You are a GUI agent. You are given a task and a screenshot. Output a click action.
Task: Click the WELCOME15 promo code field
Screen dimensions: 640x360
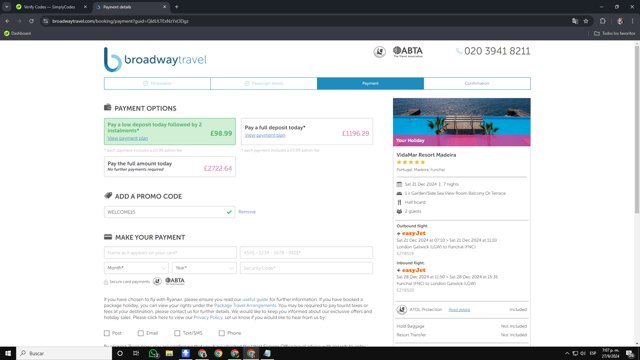click(x=169, y=212)
